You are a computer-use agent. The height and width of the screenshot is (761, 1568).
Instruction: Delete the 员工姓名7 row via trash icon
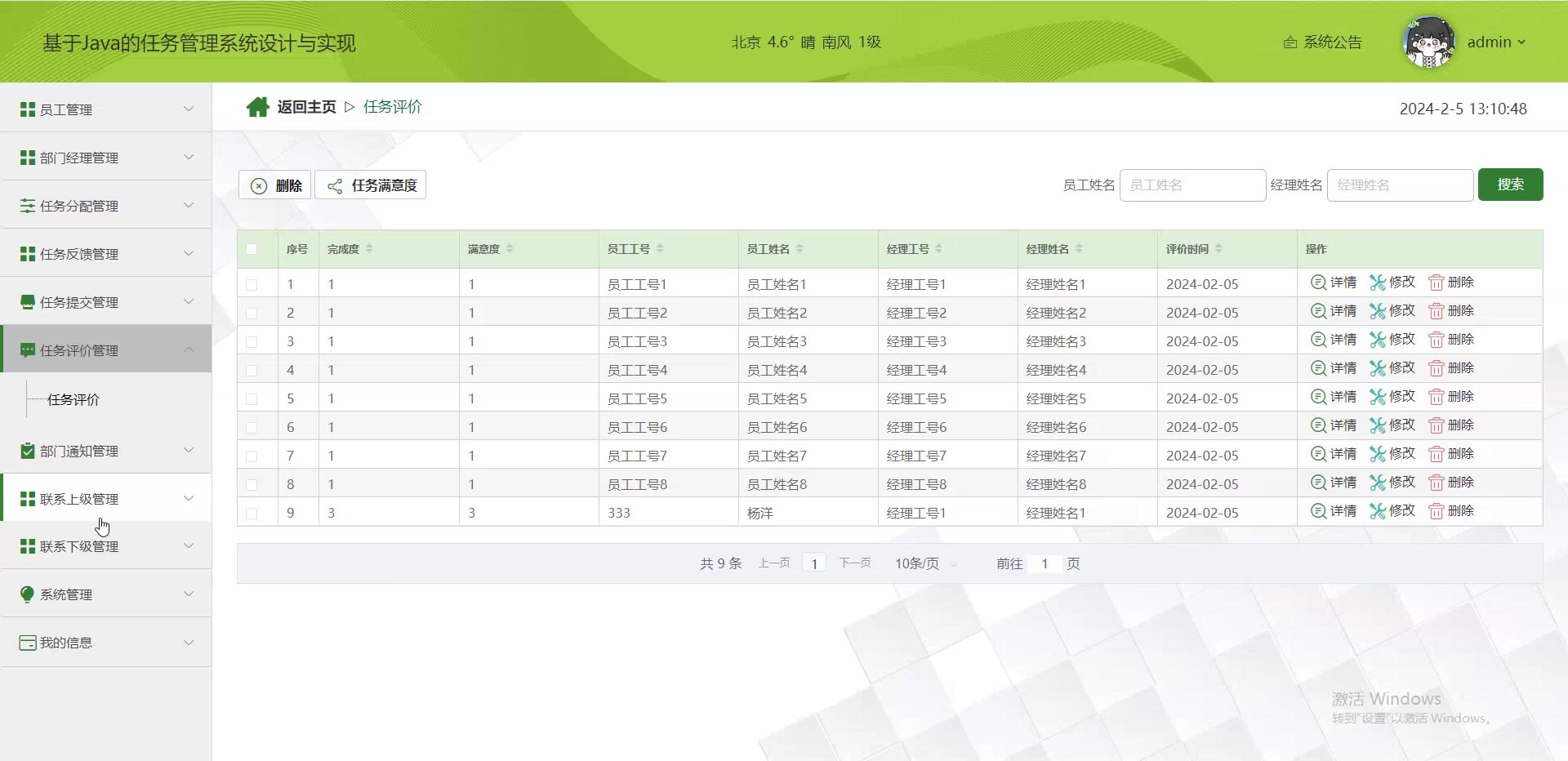coord(1436,454)
